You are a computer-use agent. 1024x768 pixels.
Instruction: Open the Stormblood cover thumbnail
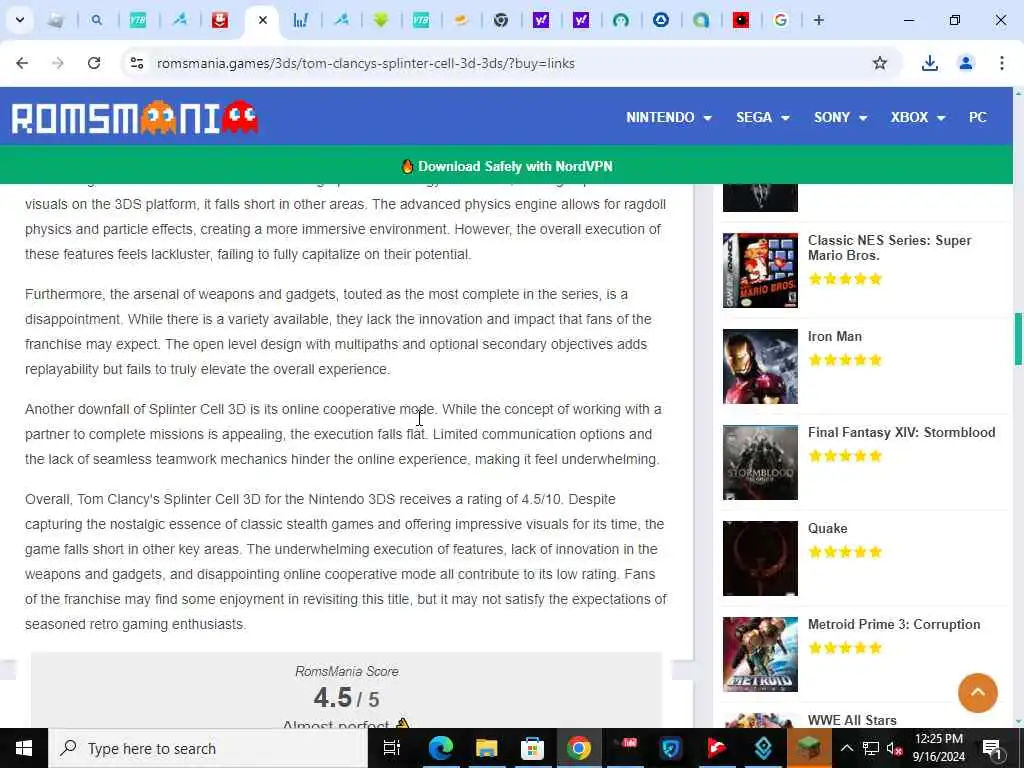(x=760, y=462)
